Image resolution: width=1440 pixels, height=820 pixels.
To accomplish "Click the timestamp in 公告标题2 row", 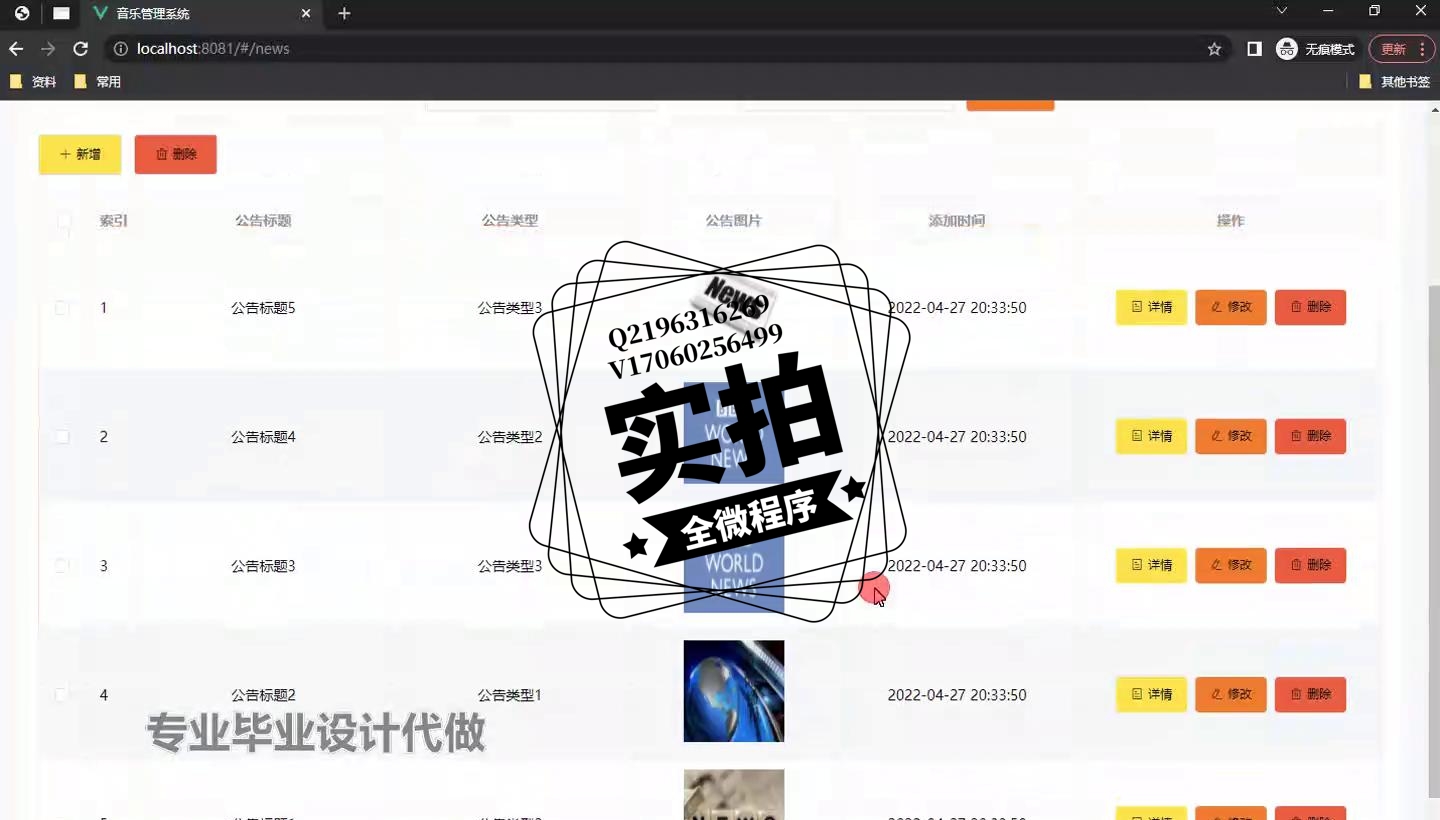I will (957, 695).
